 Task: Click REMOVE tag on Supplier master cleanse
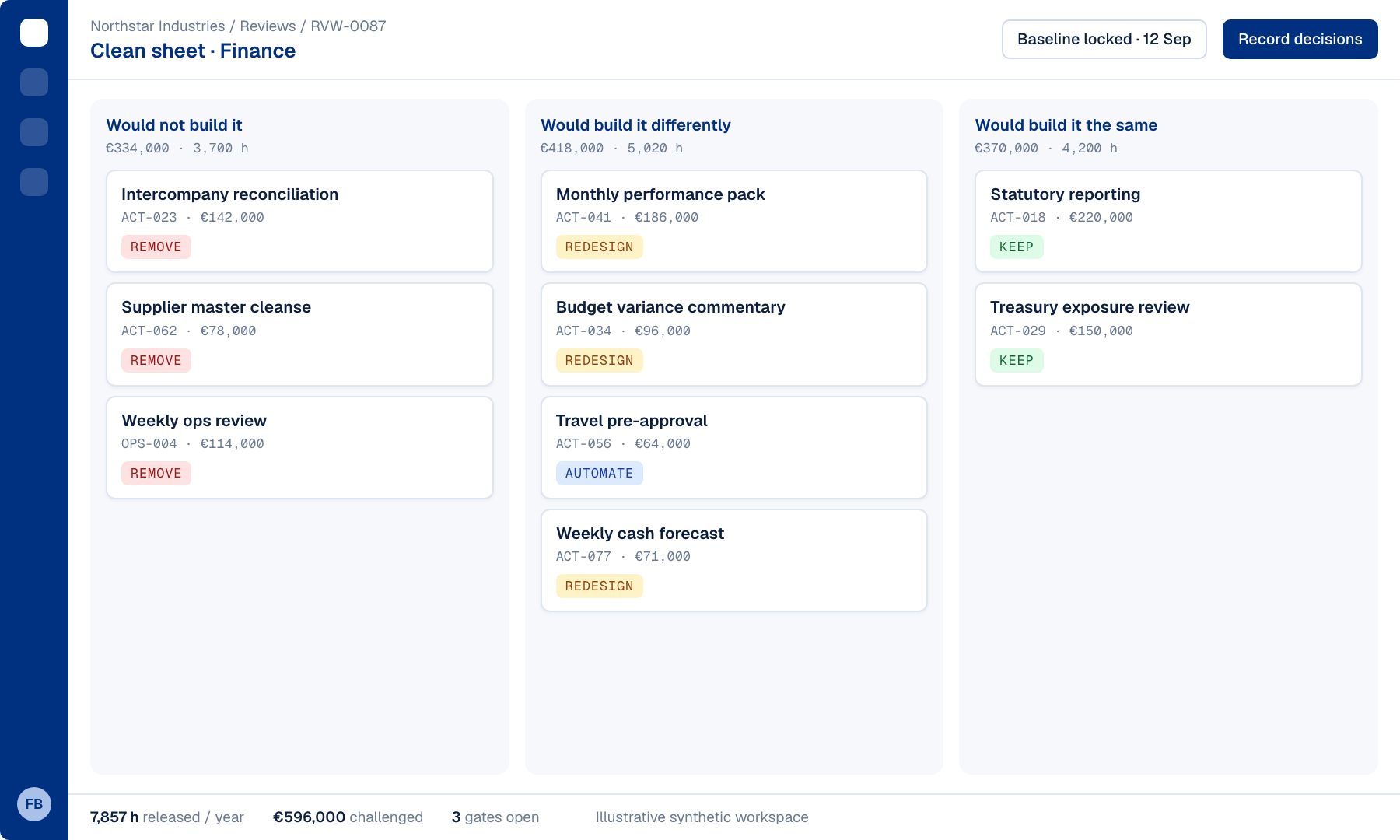156,360
